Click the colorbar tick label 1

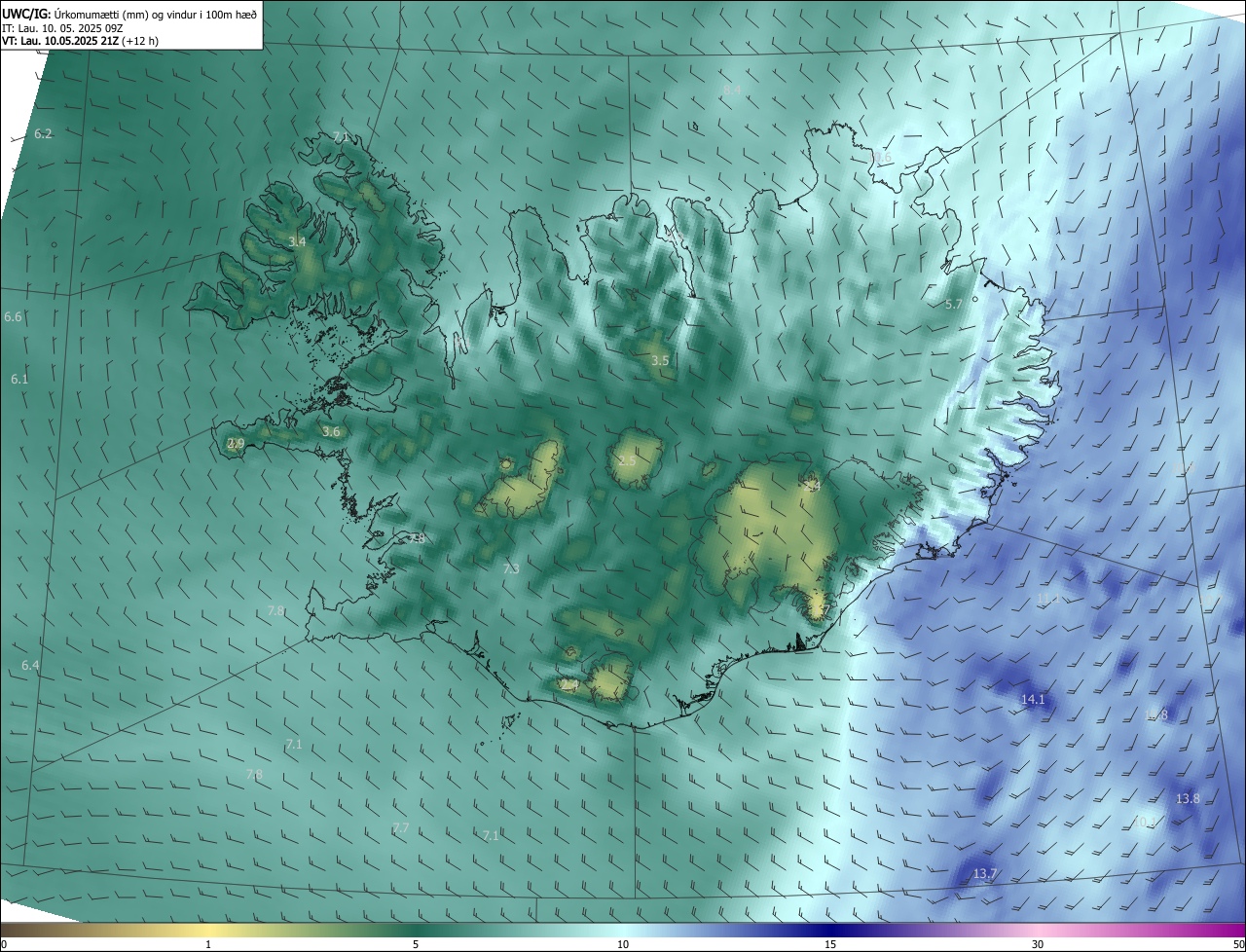pyautogui.click(x=208, y=944)
